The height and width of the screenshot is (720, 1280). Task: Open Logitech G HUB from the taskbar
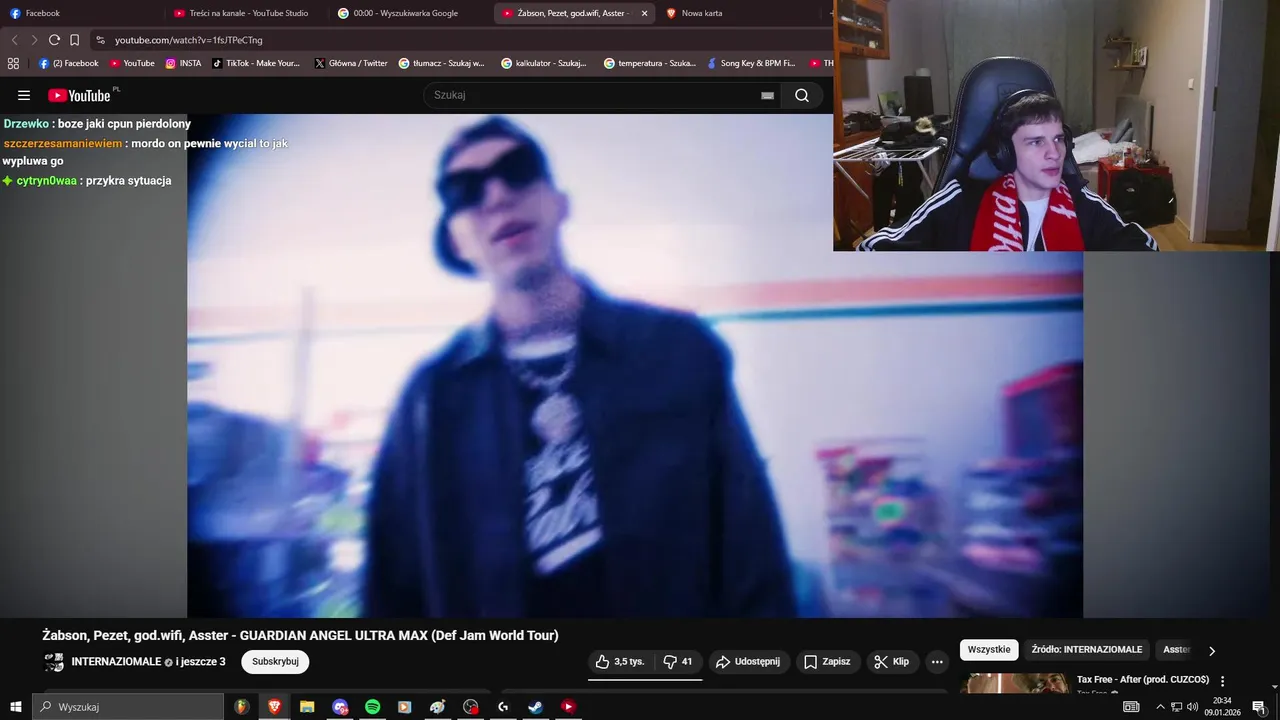(x=503, y=707)
